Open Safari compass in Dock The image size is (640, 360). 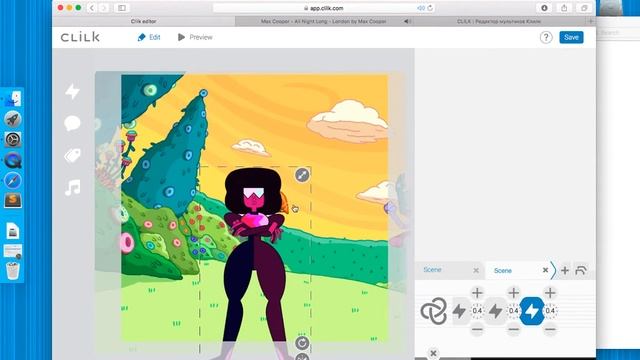click(13, 180)
